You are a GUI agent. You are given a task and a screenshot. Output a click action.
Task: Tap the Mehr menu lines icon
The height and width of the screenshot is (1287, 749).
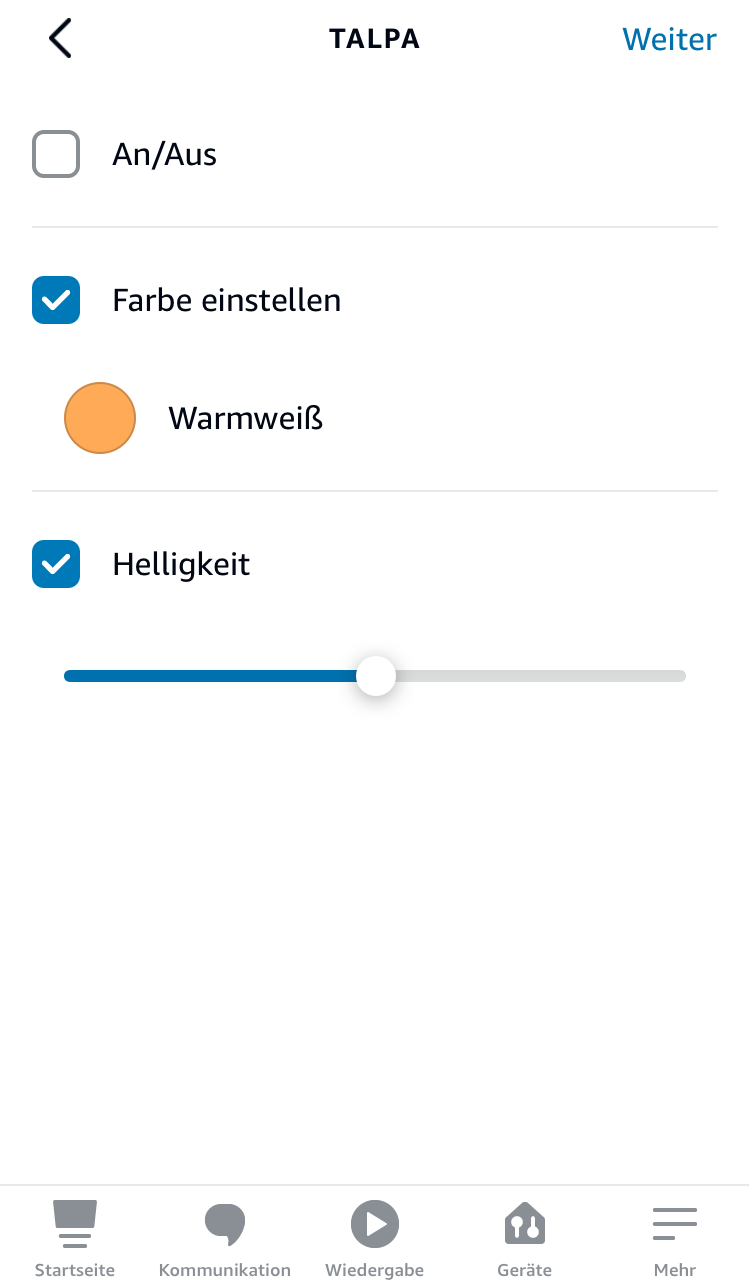coord(675,1224)
